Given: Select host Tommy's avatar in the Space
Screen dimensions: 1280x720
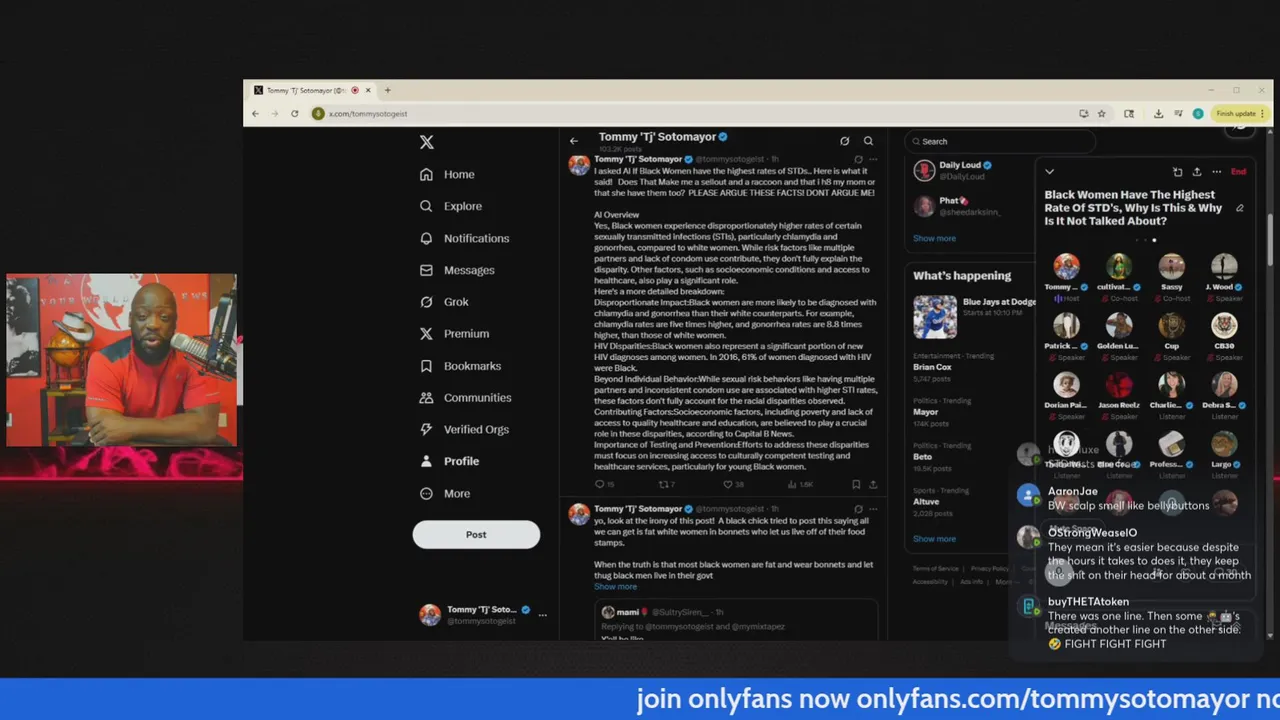Looking at the screenshot, I should pyautogui.click(x=1066, y=267).
